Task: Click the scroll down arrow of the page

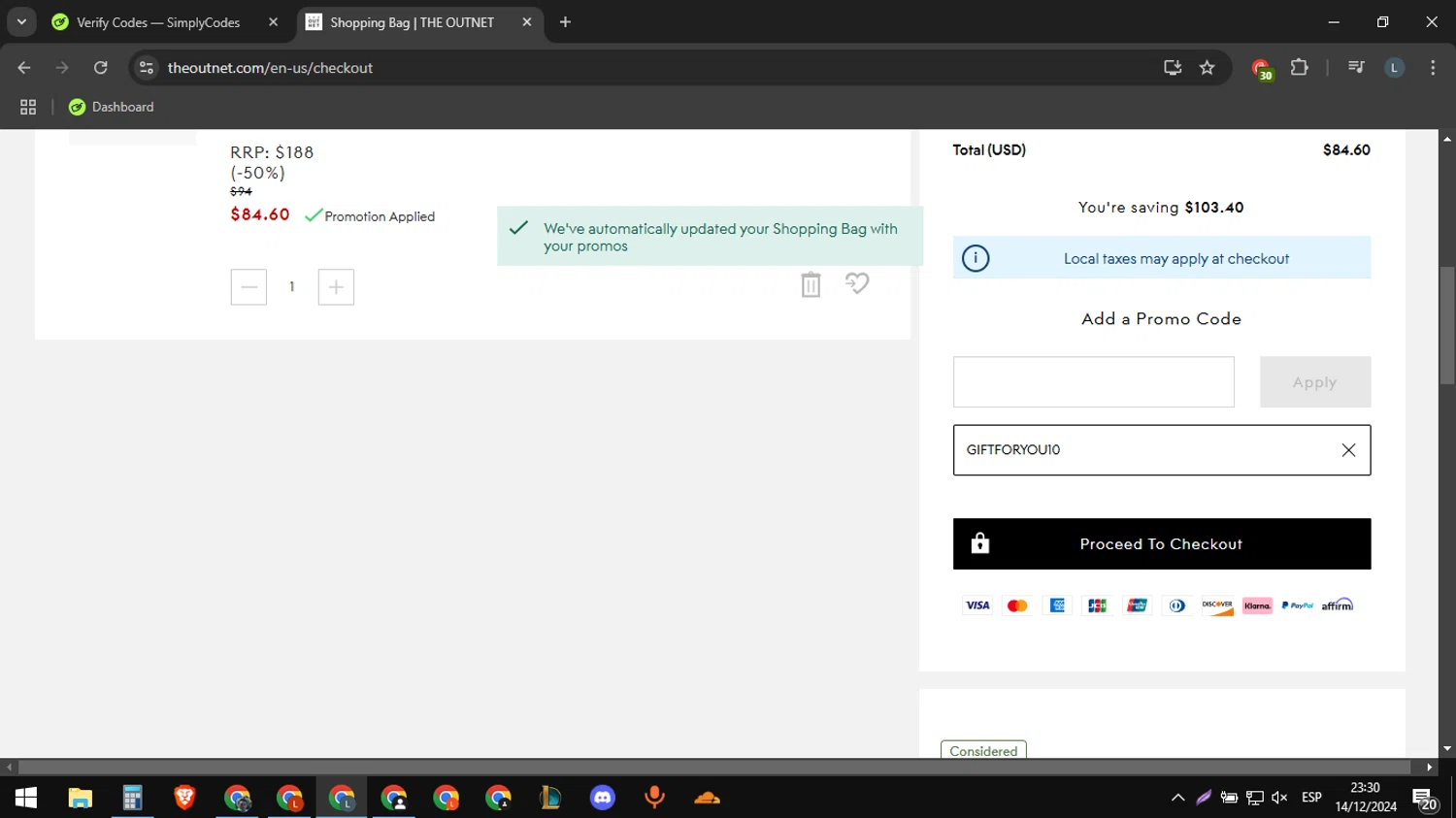Action: [1447, 749]
